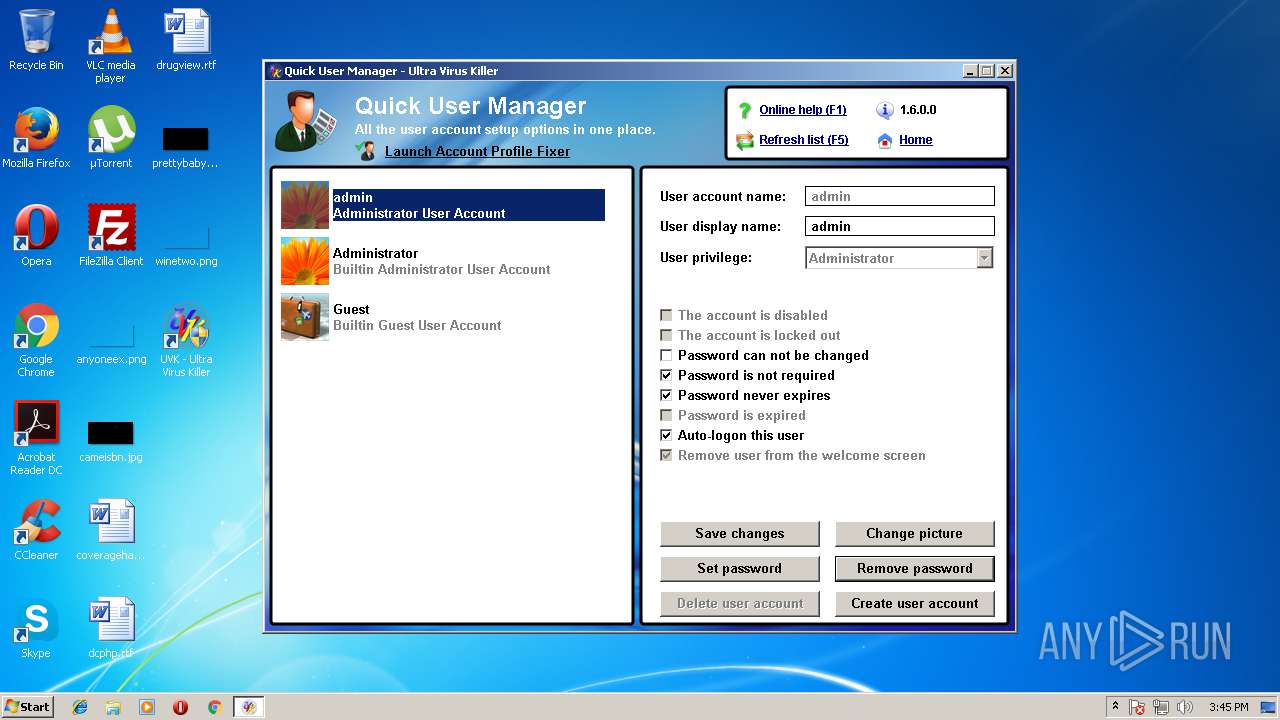This screenshot has width=1280, height=720.
Task: Click the Refresh list arrows icon
Action: [744, 140]
